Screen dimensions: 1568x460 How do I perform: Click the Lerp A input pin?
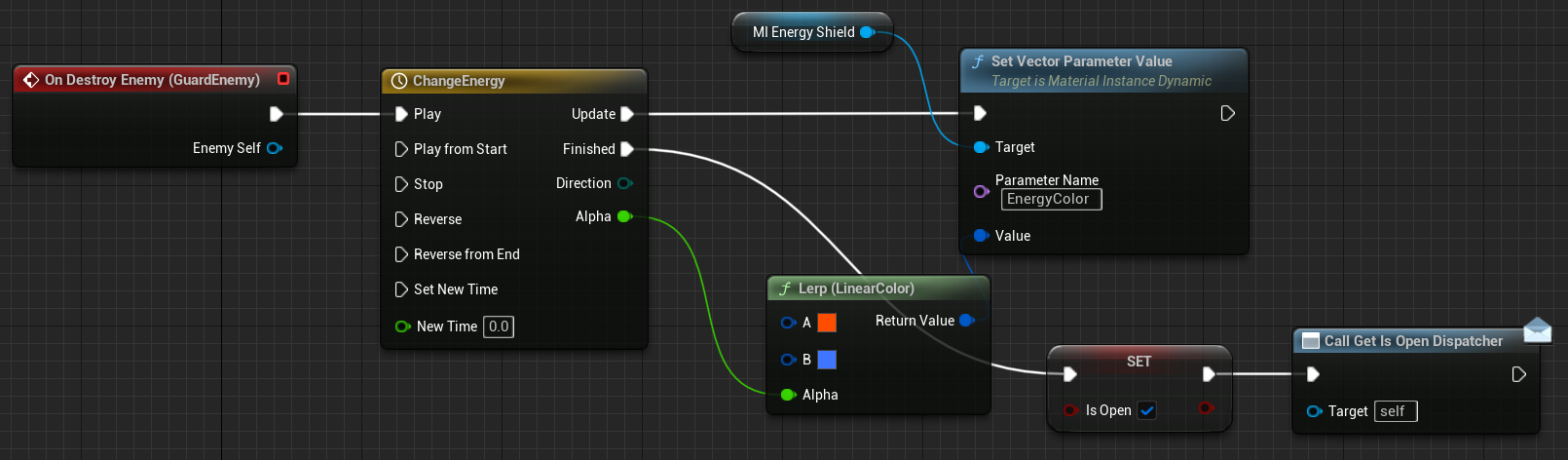point(788,323)
